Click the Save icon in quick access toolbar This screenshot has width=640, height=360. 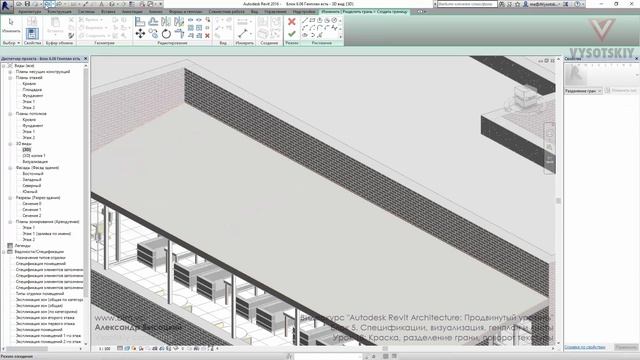pyautogui.click(x=27, y=4)
